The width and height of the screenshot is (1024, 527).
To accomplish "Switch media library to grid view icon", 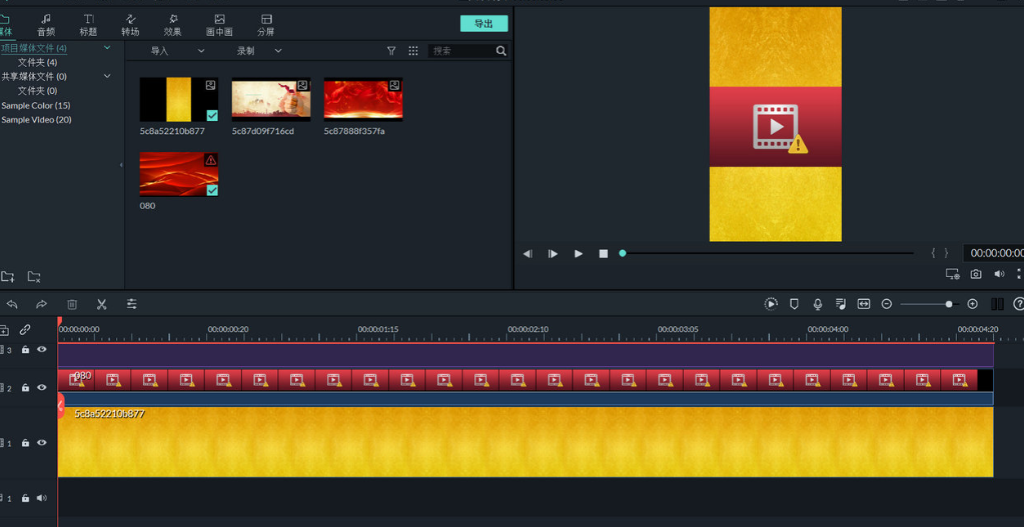I will pos(413,51).
